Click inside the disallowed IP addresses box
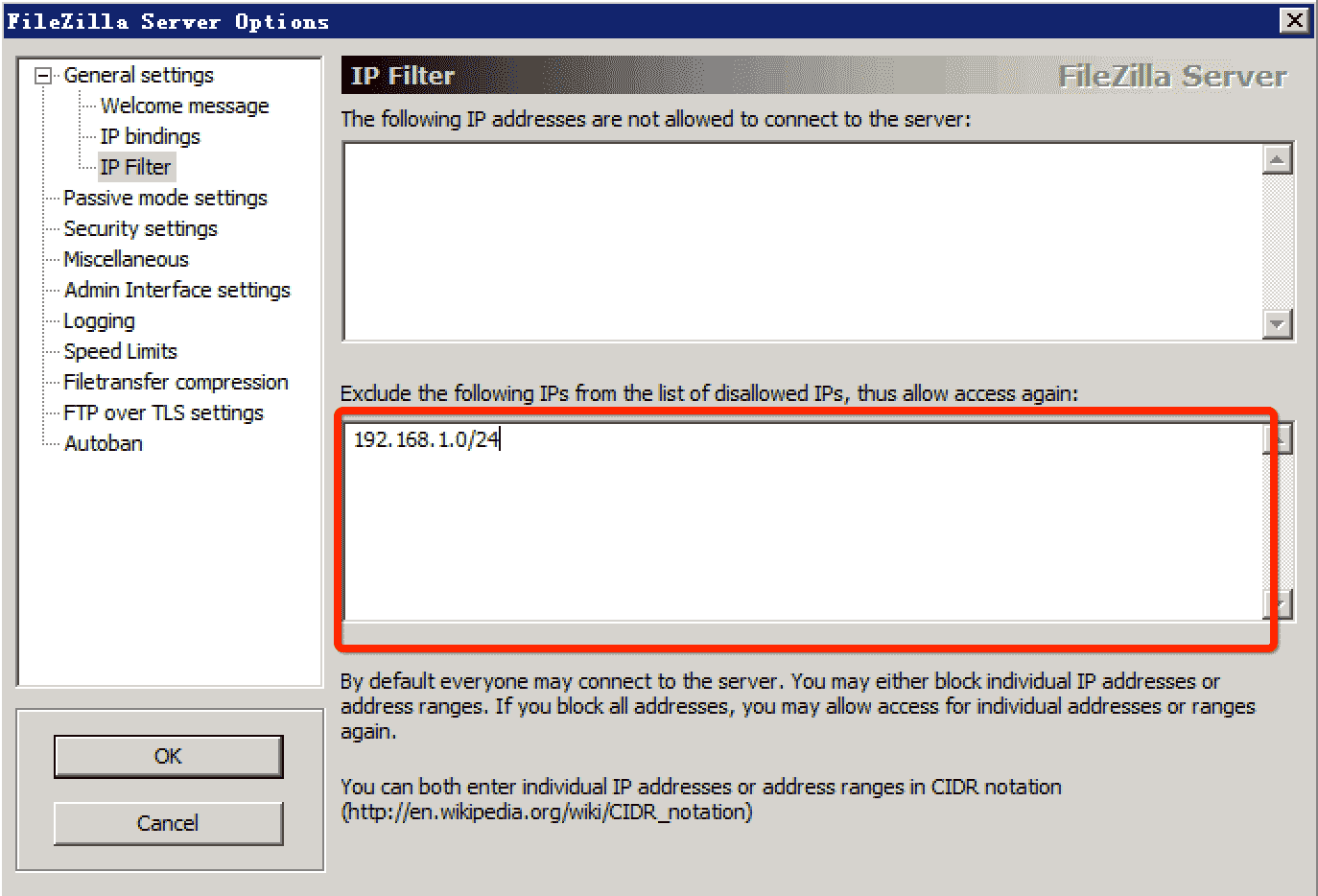 tap(802, 241)
